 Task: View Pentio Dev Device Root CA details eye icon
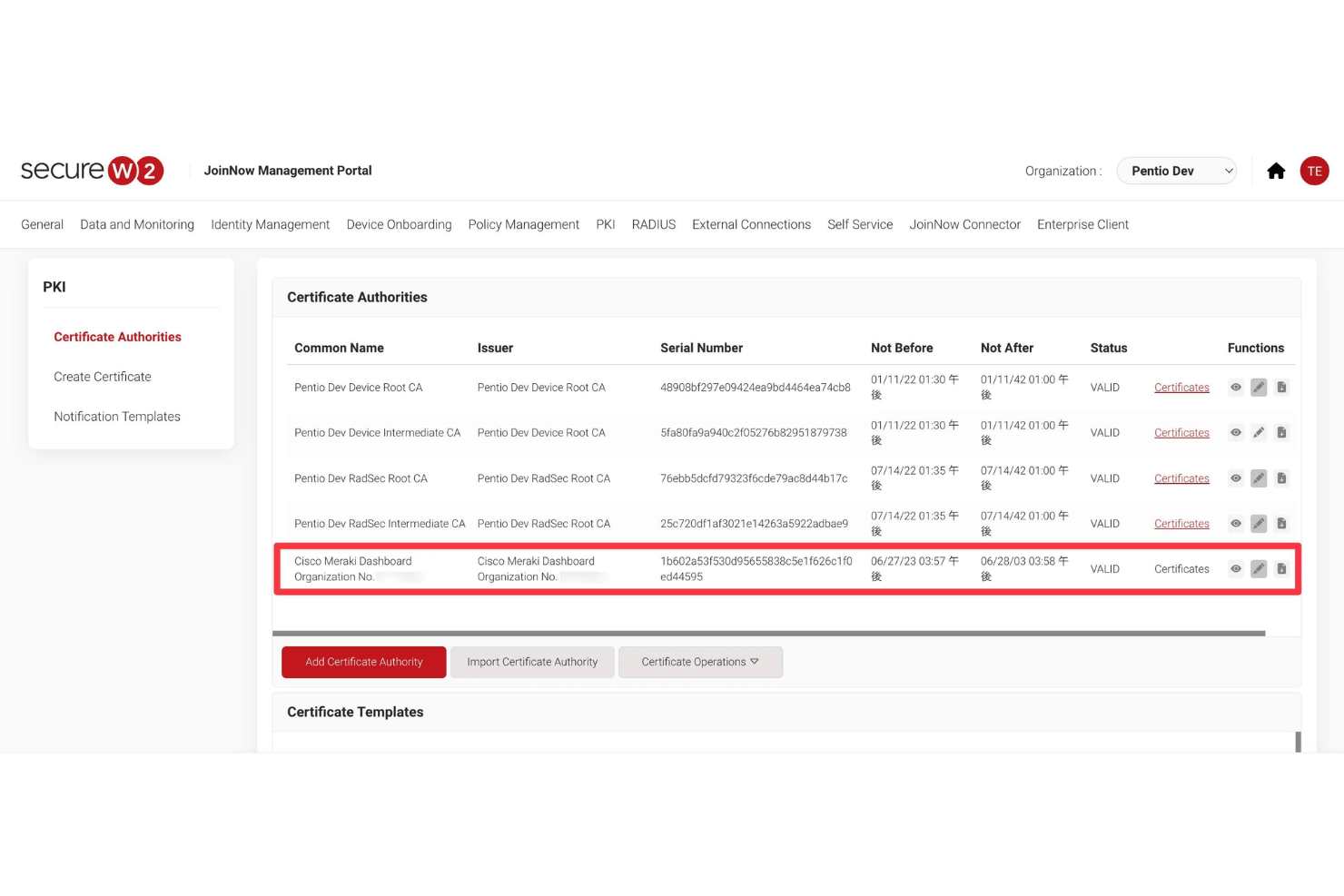1235,388
